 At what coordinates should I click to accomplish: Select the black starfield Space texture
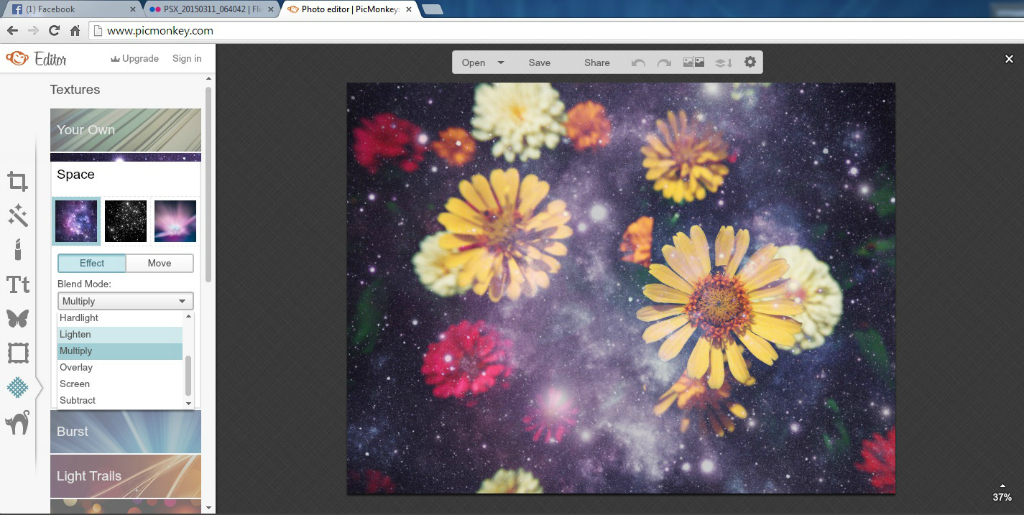[x=126, y=221]
